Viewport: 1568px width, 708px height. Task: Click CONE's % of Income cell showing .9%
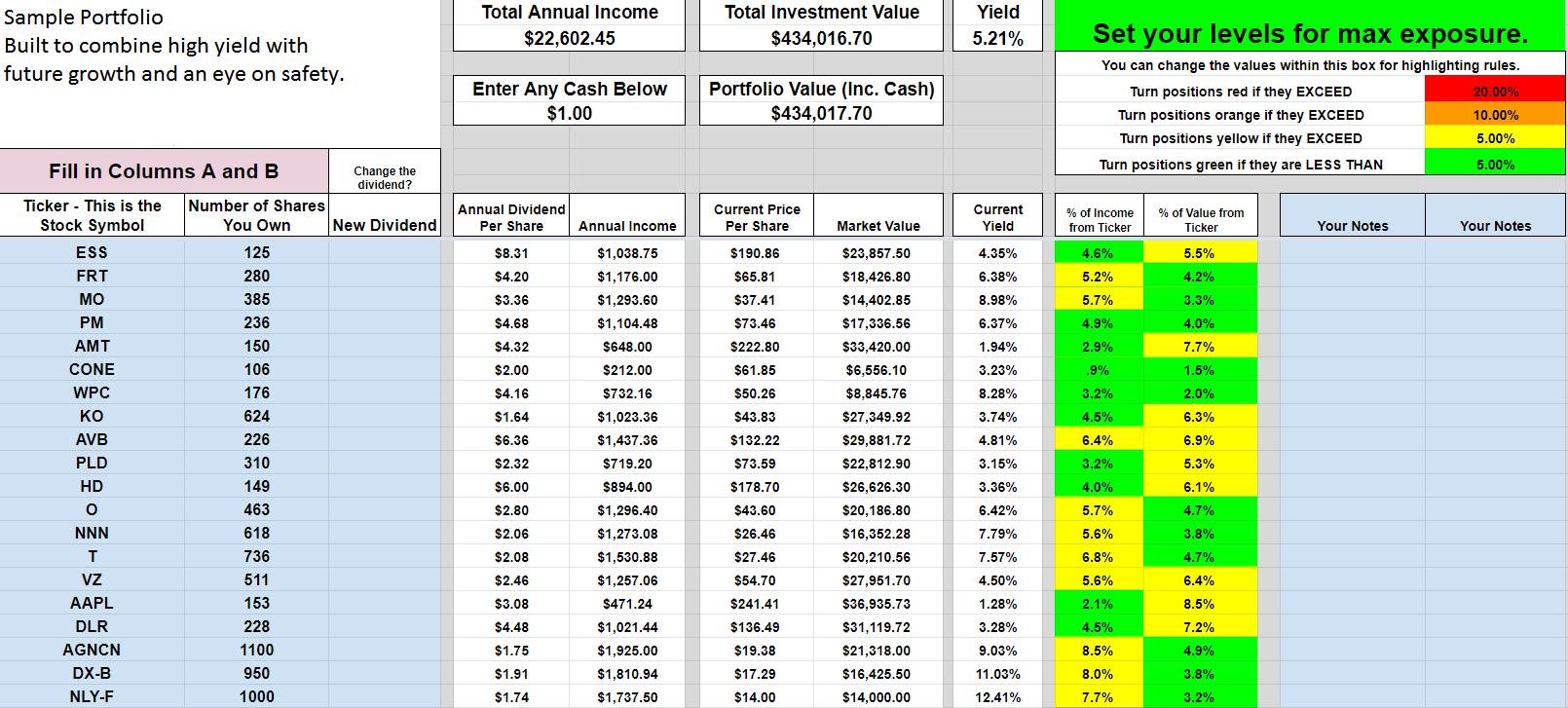(x=1099, y=370)
